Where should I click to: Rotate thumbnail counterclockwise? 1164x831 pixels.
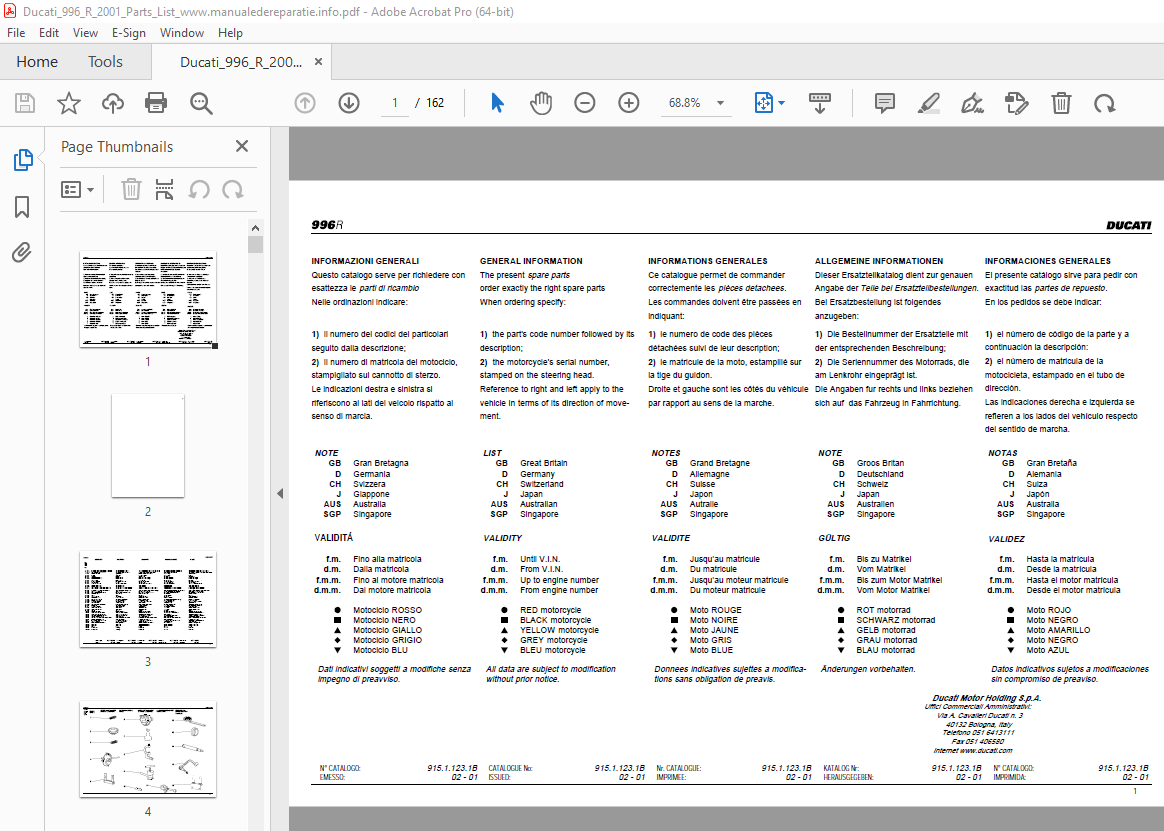(x=198, y=190)
